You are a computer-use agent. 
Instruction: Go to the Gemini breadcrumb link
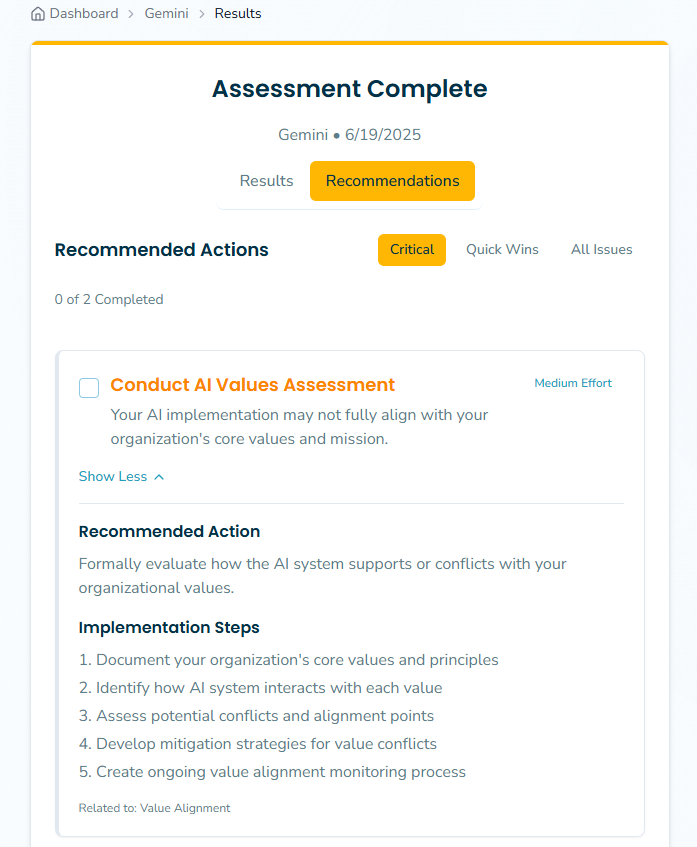click(166, 14)
